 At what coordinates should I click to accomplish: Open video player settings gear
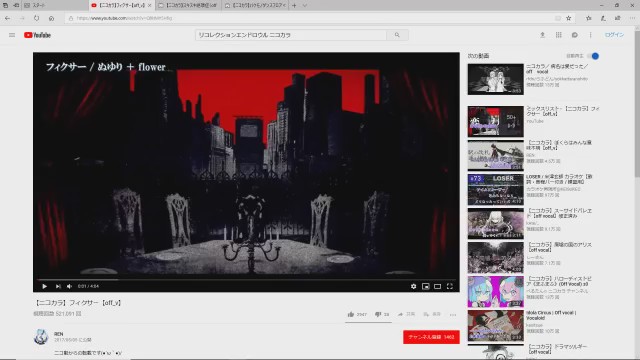pos(413,287)
